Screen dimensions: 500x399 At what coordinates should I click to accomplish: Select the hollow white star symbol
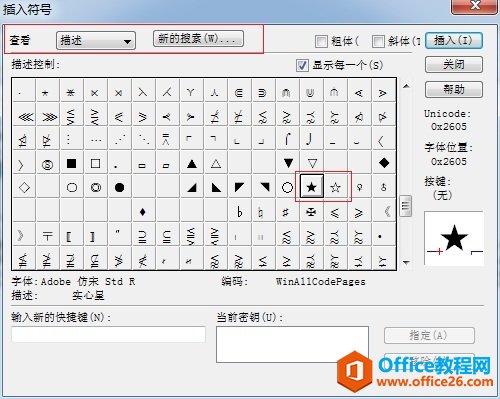coord(335,187)
